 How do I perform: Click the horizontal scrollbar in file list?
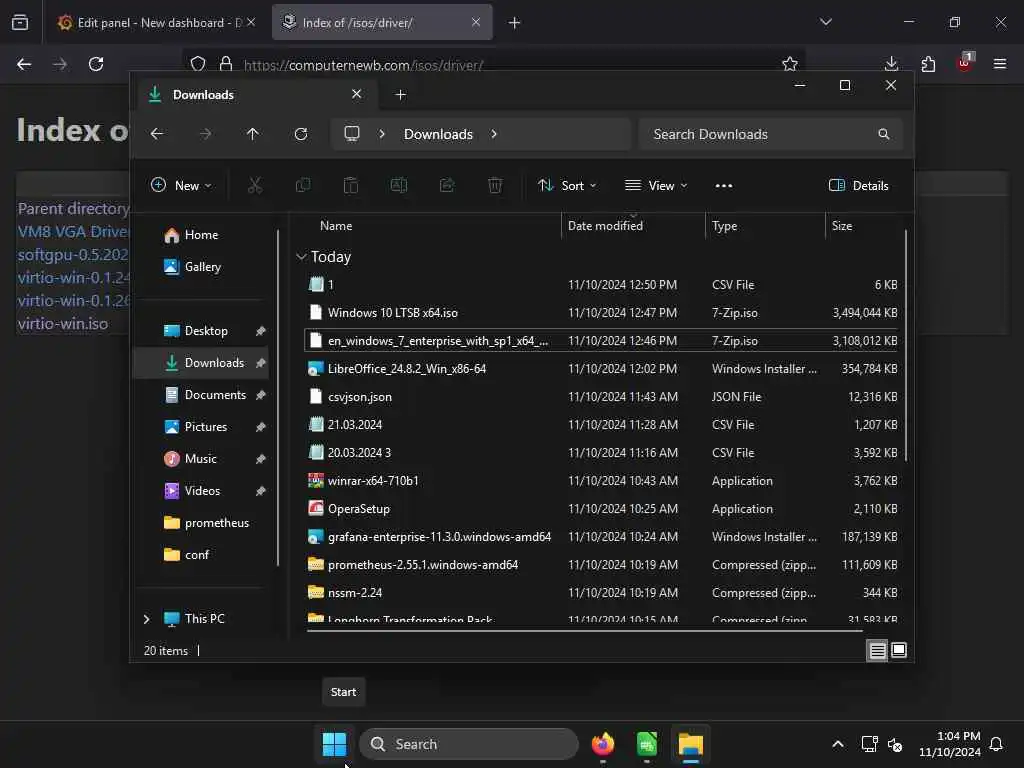584,631
